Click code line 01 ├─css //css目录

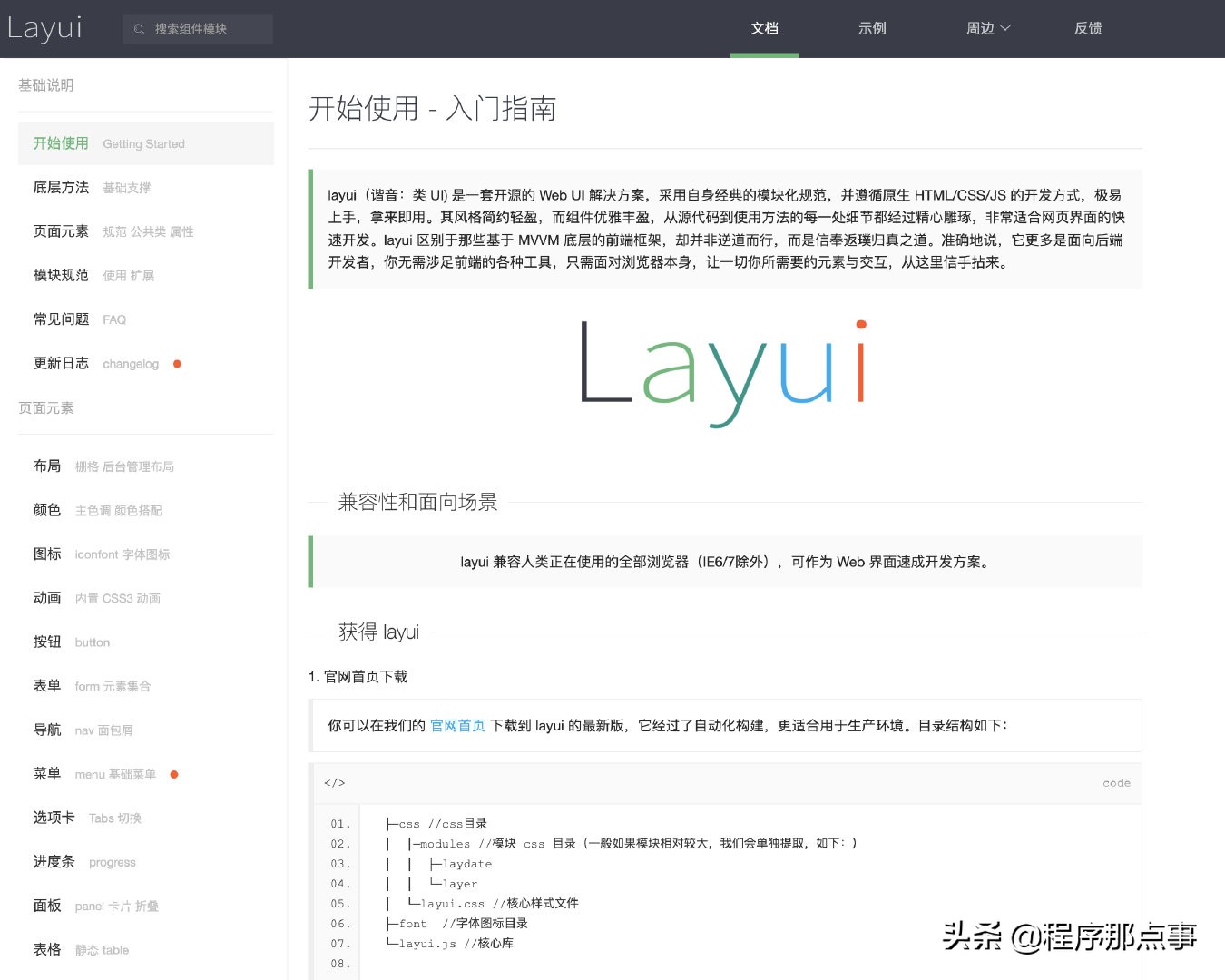(x=436, y=824)
